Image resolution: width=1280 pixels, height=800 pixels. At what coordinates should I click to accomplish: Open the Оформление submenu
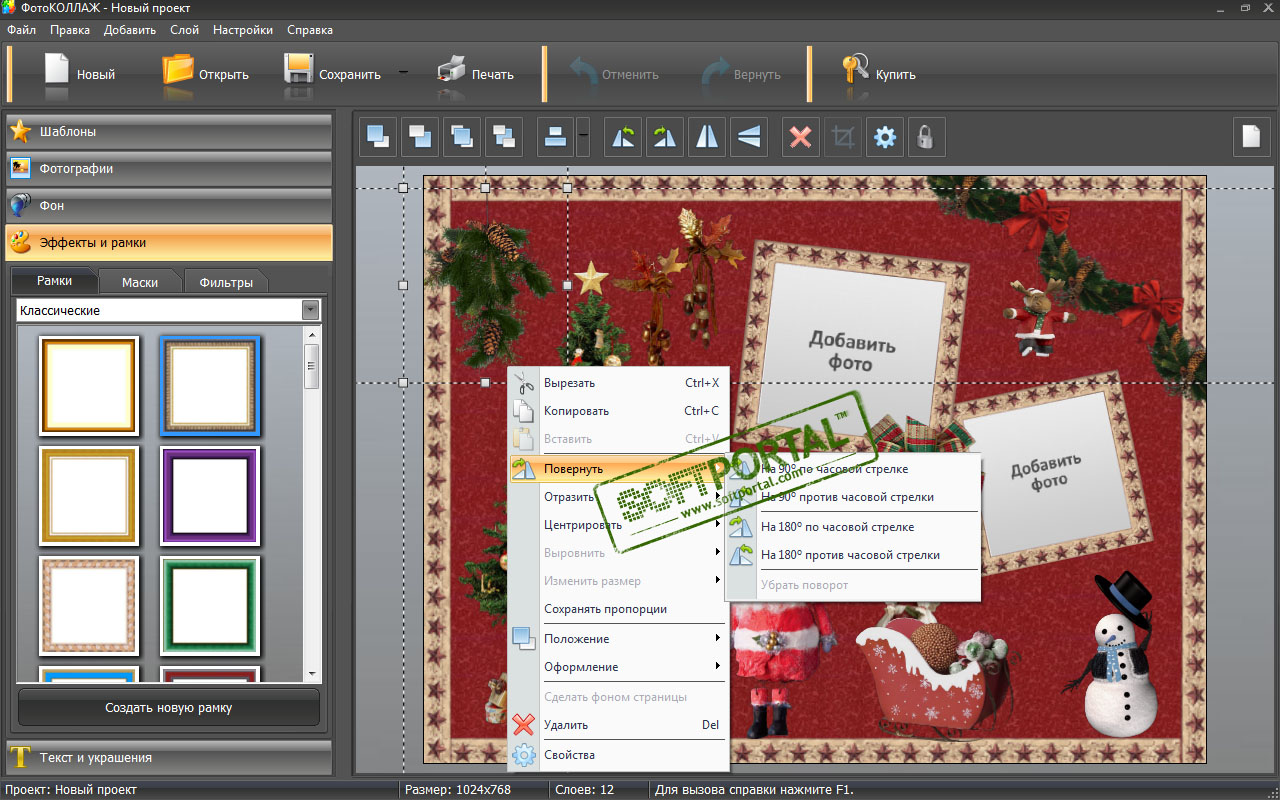pyautogui.click(x=619, y=667)
